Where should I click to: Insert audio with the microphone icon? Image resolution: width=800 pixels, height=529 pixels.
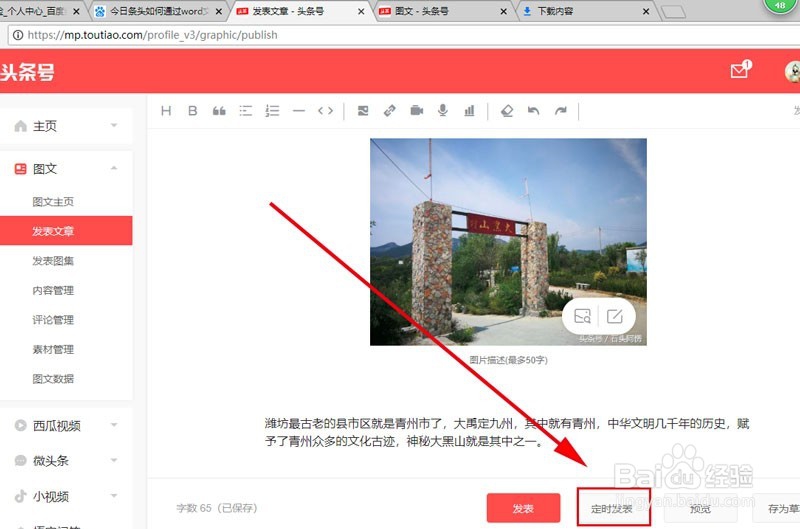[x=443, y=110]
